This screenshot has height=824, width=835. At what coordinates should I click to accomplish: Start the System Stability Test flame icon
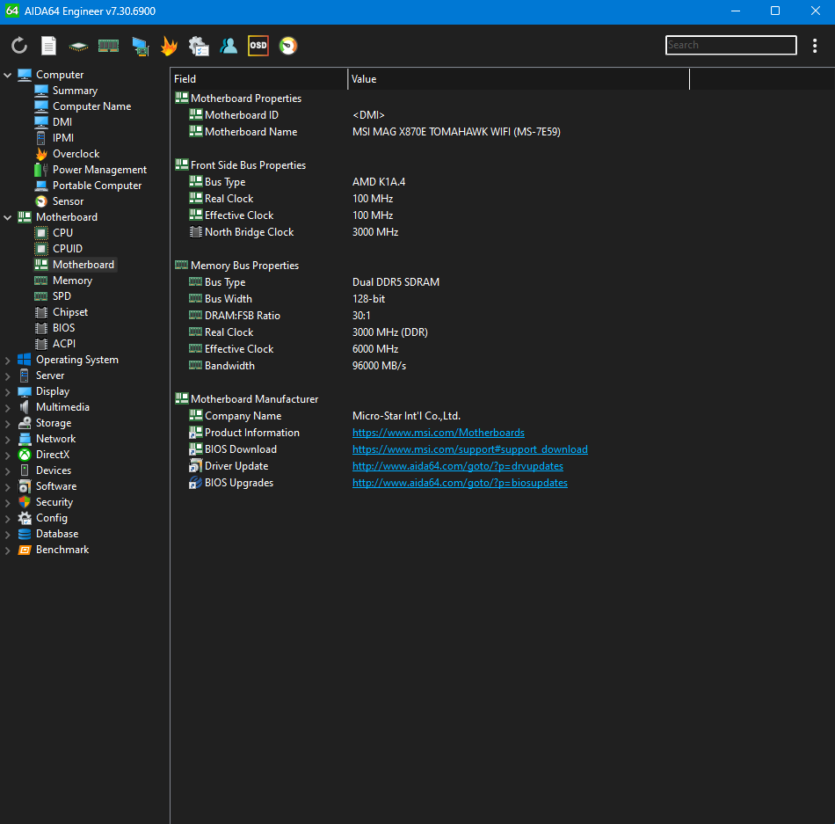[x=169, y=46]
